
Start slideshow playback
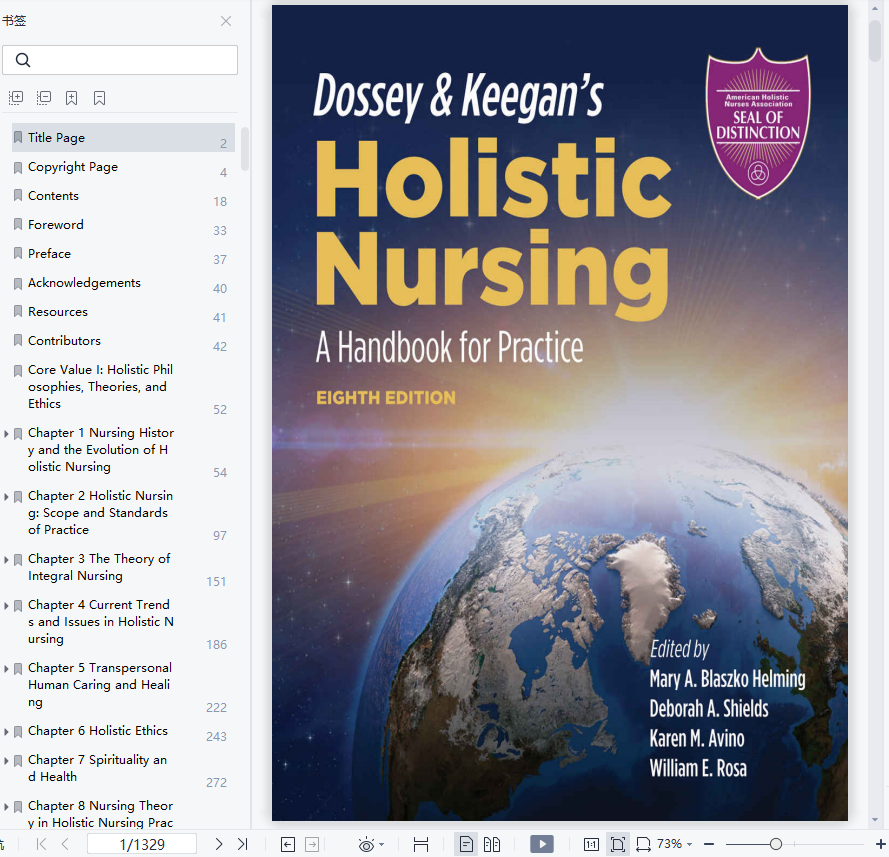[x=542, y=845]
